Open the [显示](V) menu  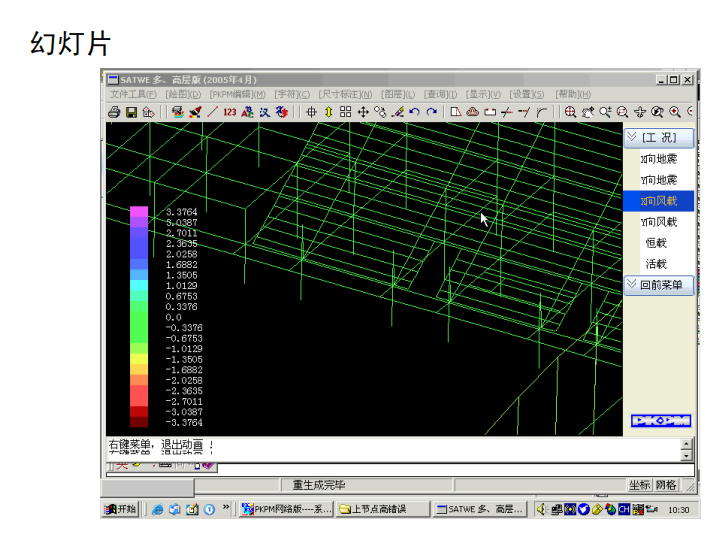tap(483, 94)
